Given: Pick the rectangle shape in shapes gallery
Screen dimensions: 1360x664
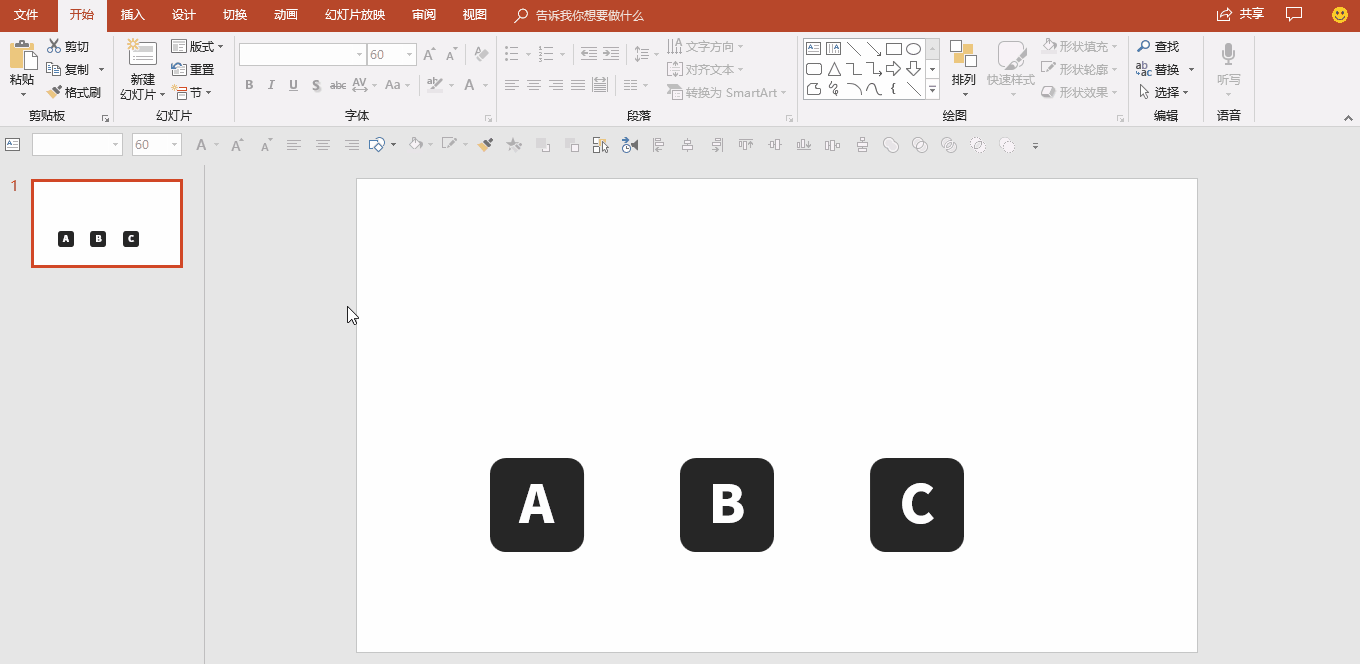Looking at the screenshot, I should 893,48.
